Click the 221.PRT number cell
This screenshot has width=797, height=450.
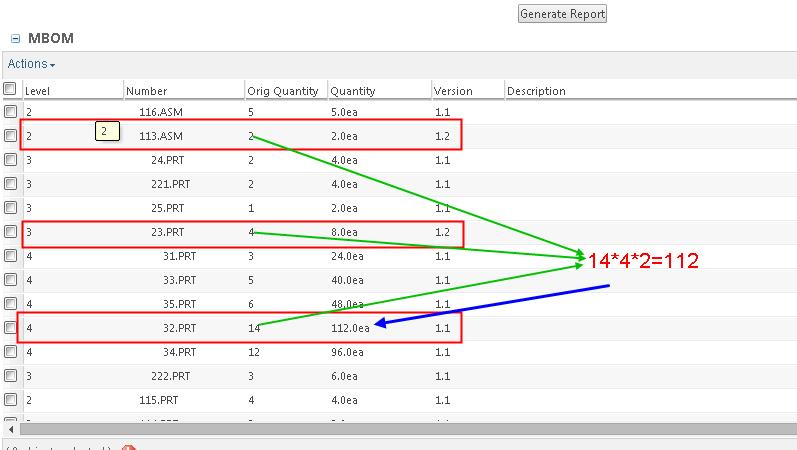(x=170, y=184)
